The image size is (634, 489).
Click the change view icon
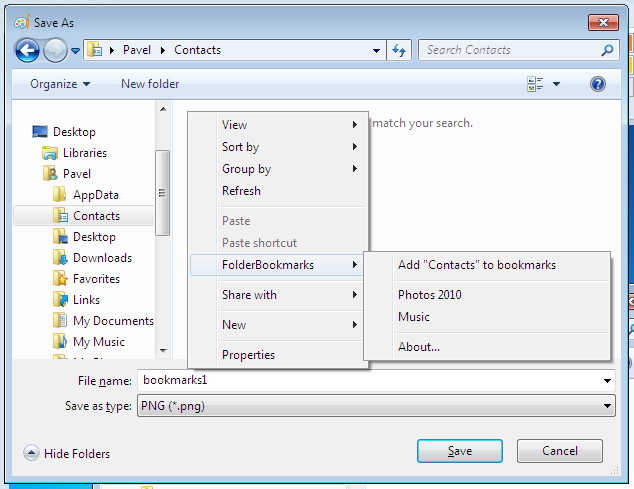click(535, 84)
